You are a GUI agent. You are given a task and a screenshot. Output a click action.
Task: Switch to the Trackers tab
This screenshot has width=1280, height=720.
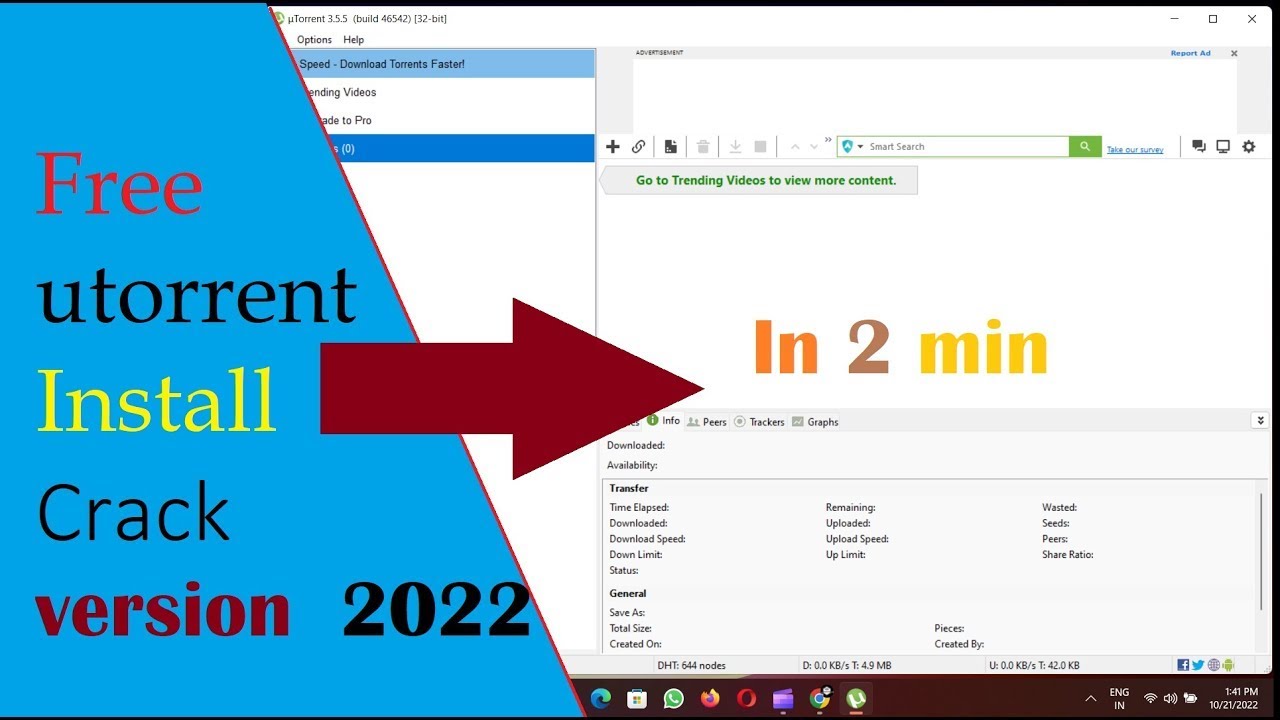pyautogui.click(x=759, y=422)
